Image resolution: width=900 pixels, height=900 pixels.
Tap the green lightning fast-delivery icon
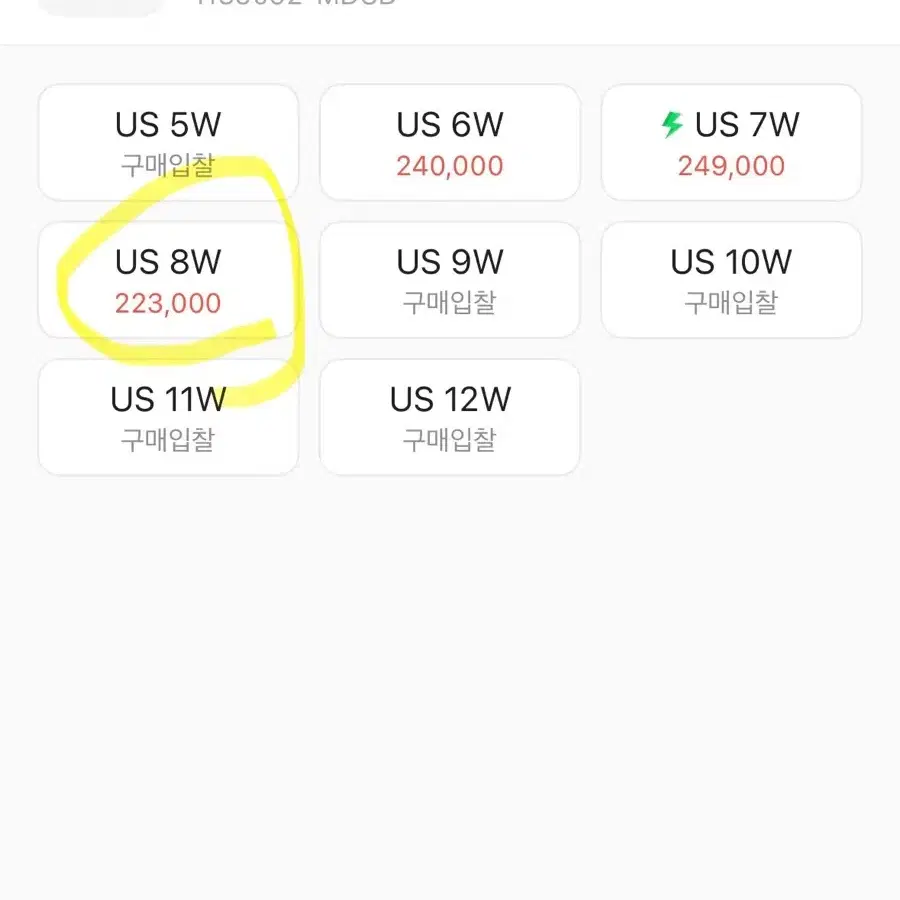[672, 124]
